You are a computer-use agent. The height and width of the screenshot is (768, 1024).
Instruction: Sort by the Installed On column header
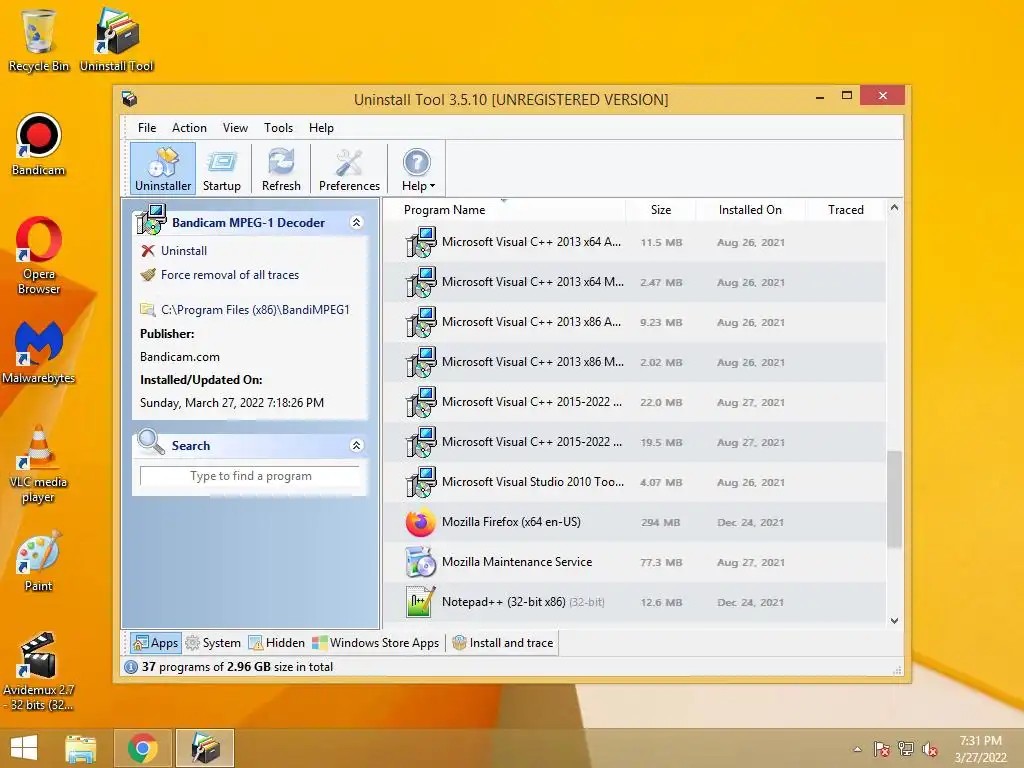tap(750, 210)
